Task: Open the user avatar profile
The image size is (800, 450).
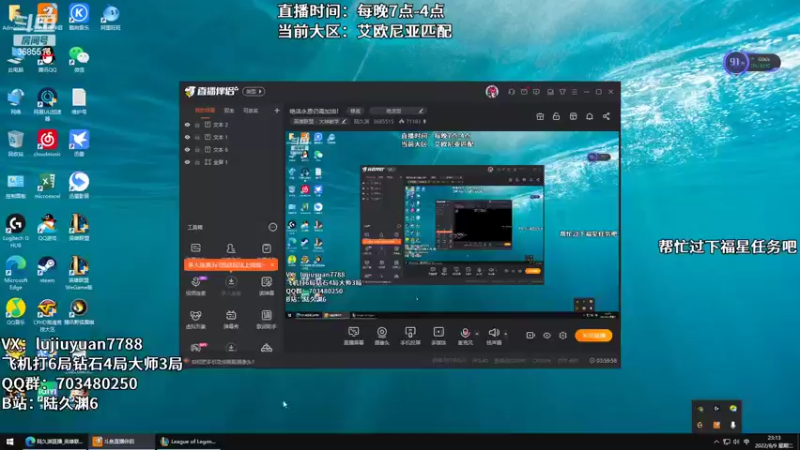Action: 492,91
